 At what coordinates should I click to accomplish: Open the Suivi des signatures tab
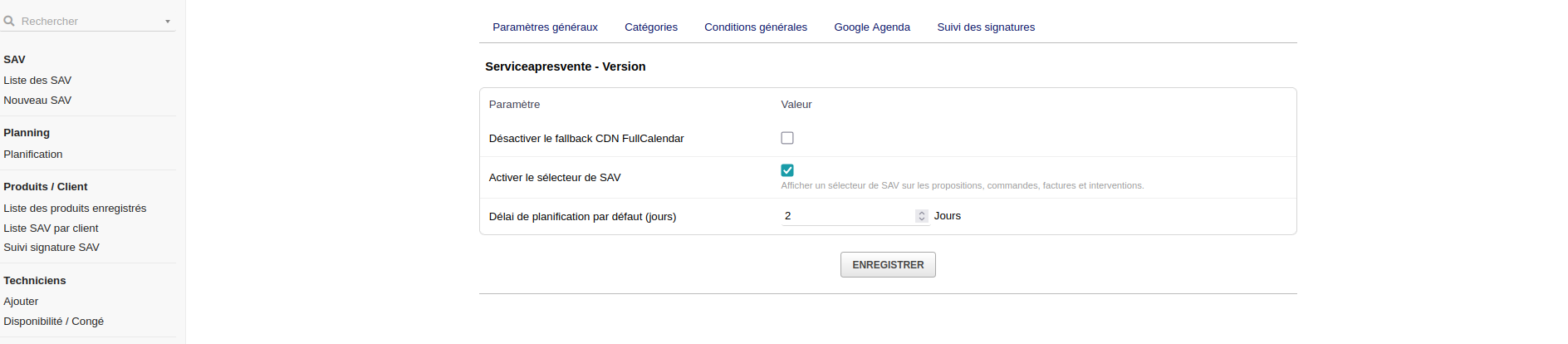[x=986, y=27]
